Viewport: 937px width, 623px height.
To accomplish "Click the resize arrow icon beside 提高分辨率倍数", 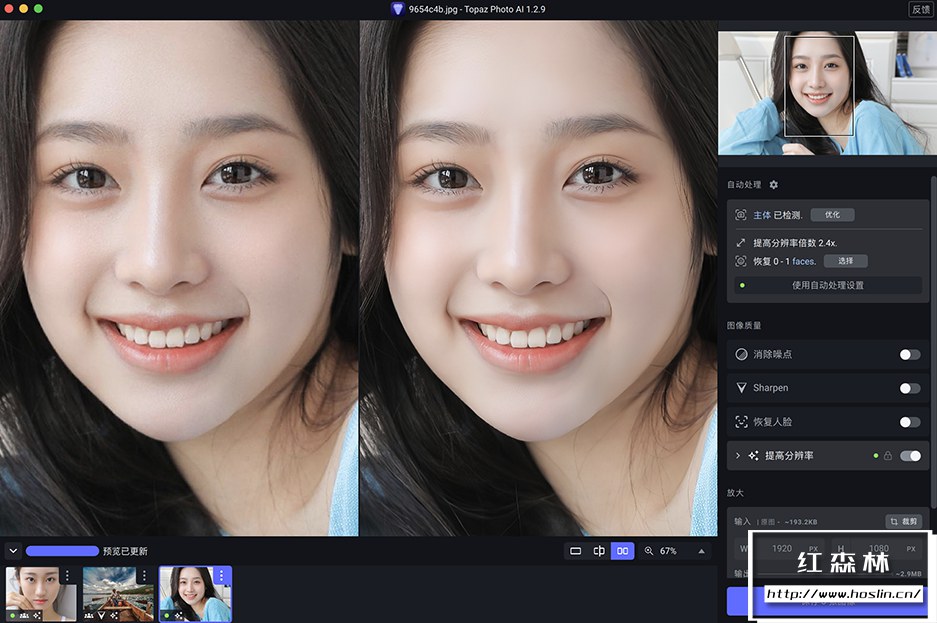I will (740, 243).
